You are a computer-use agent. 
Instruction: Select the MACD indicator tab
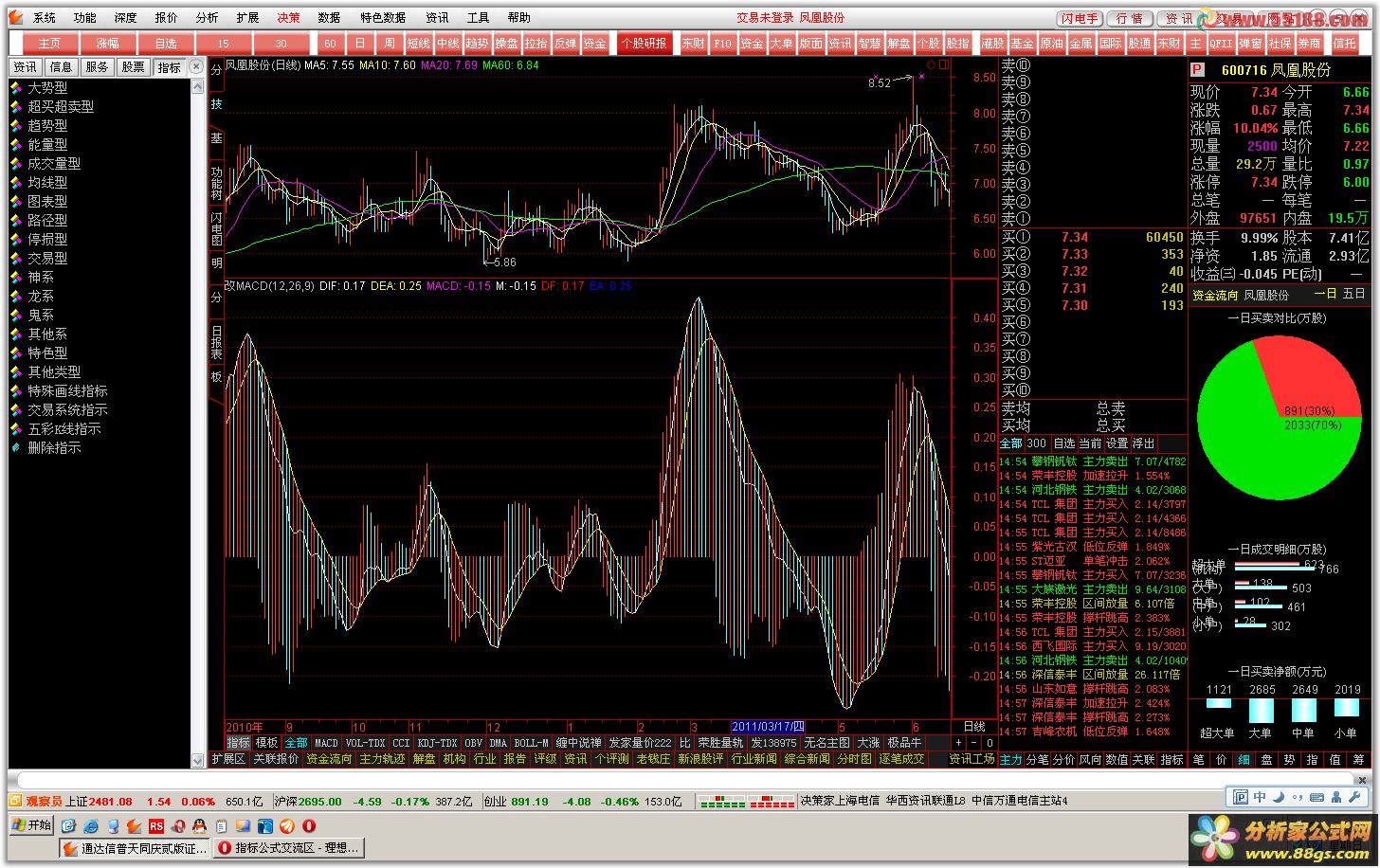(326, 743)
